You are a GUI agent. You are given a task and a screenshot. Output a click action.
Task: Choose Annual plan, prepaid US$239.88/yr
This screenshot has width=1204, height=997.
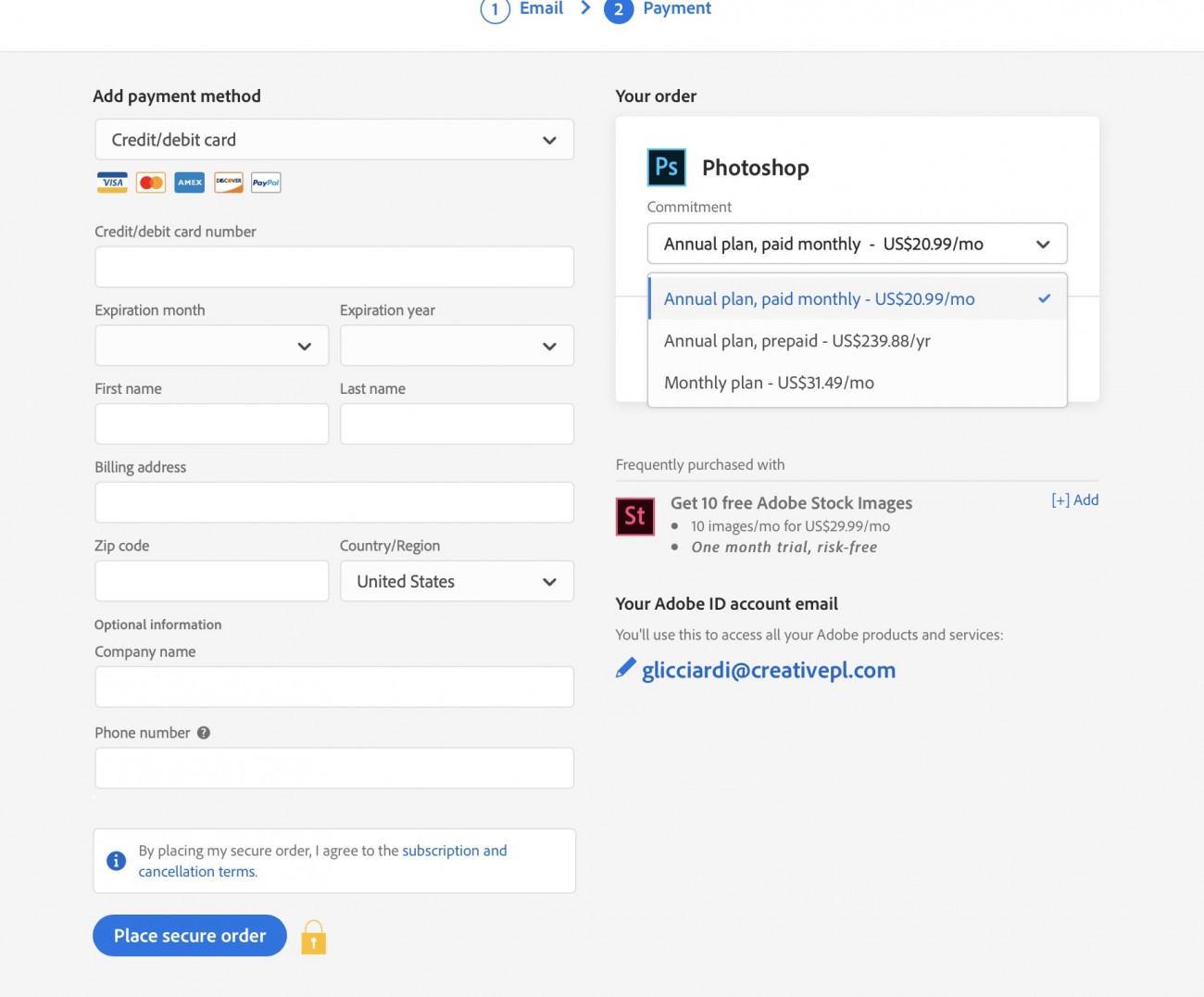tap(858, 341)
